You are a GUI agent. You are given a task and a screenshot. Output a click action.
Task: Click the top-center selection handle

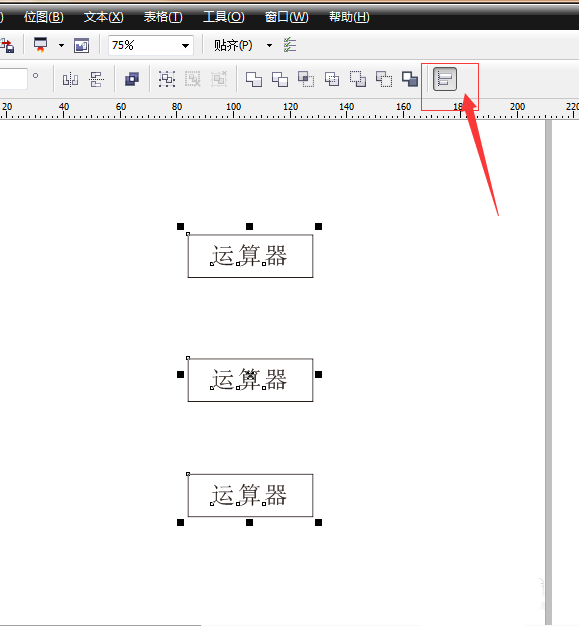point(250,226)
